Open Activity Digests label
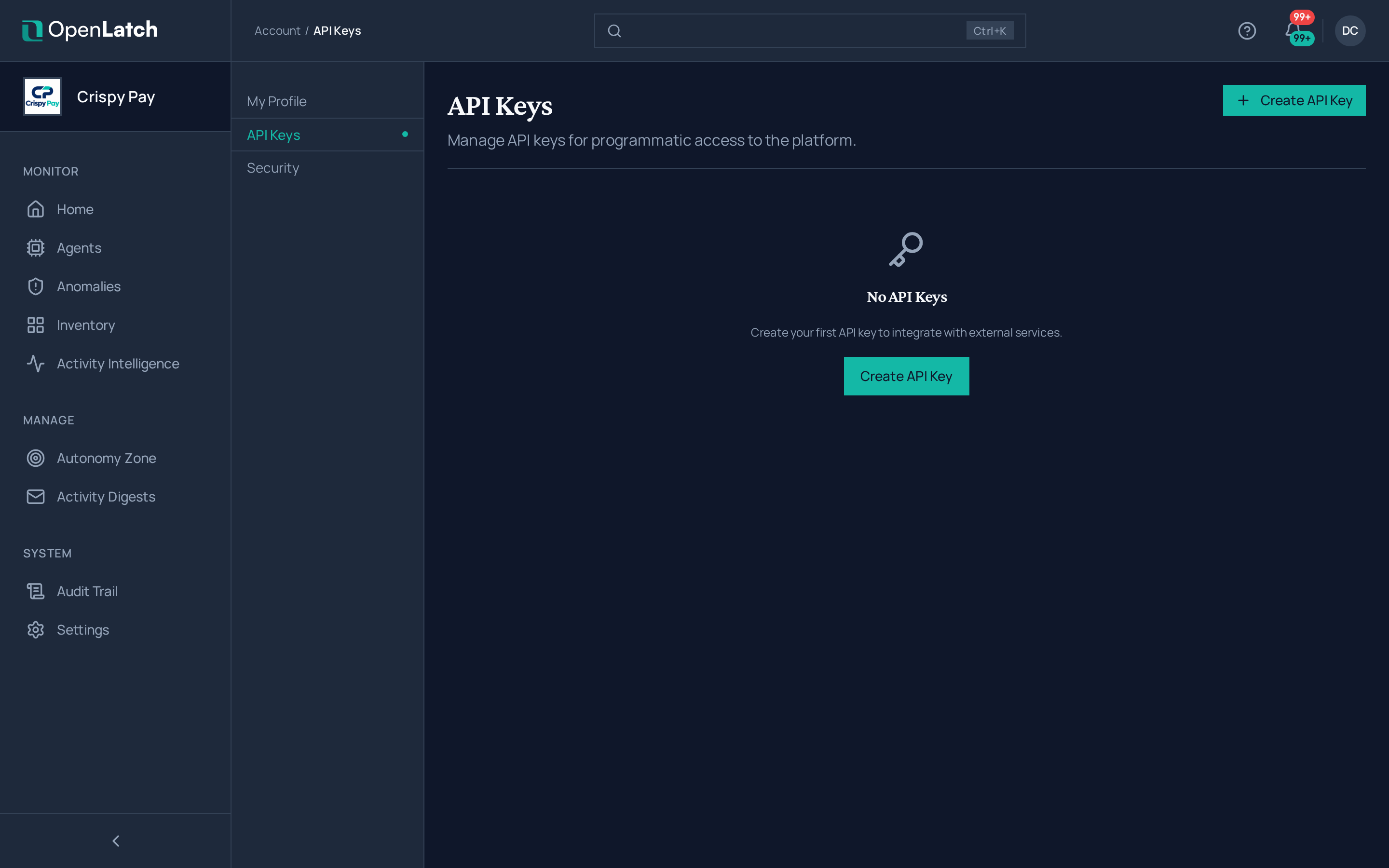Screen dimensions: 1389x868 [106, 497]
